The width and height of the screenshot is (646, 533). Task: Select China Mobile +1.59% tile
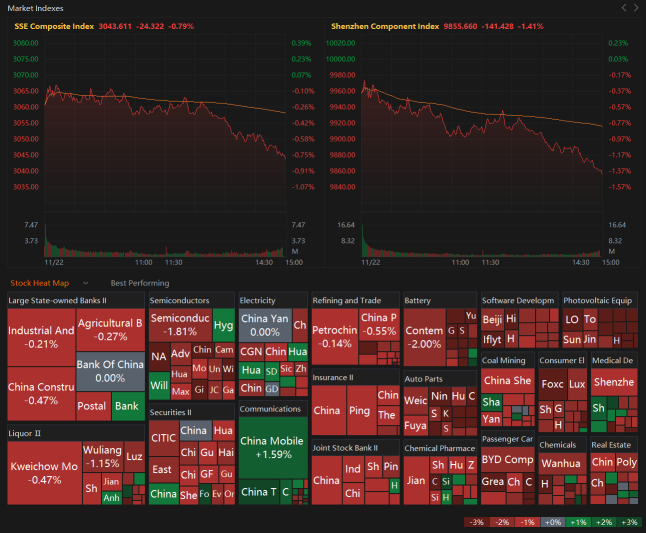pyautogui.click(x=273, y=448)
